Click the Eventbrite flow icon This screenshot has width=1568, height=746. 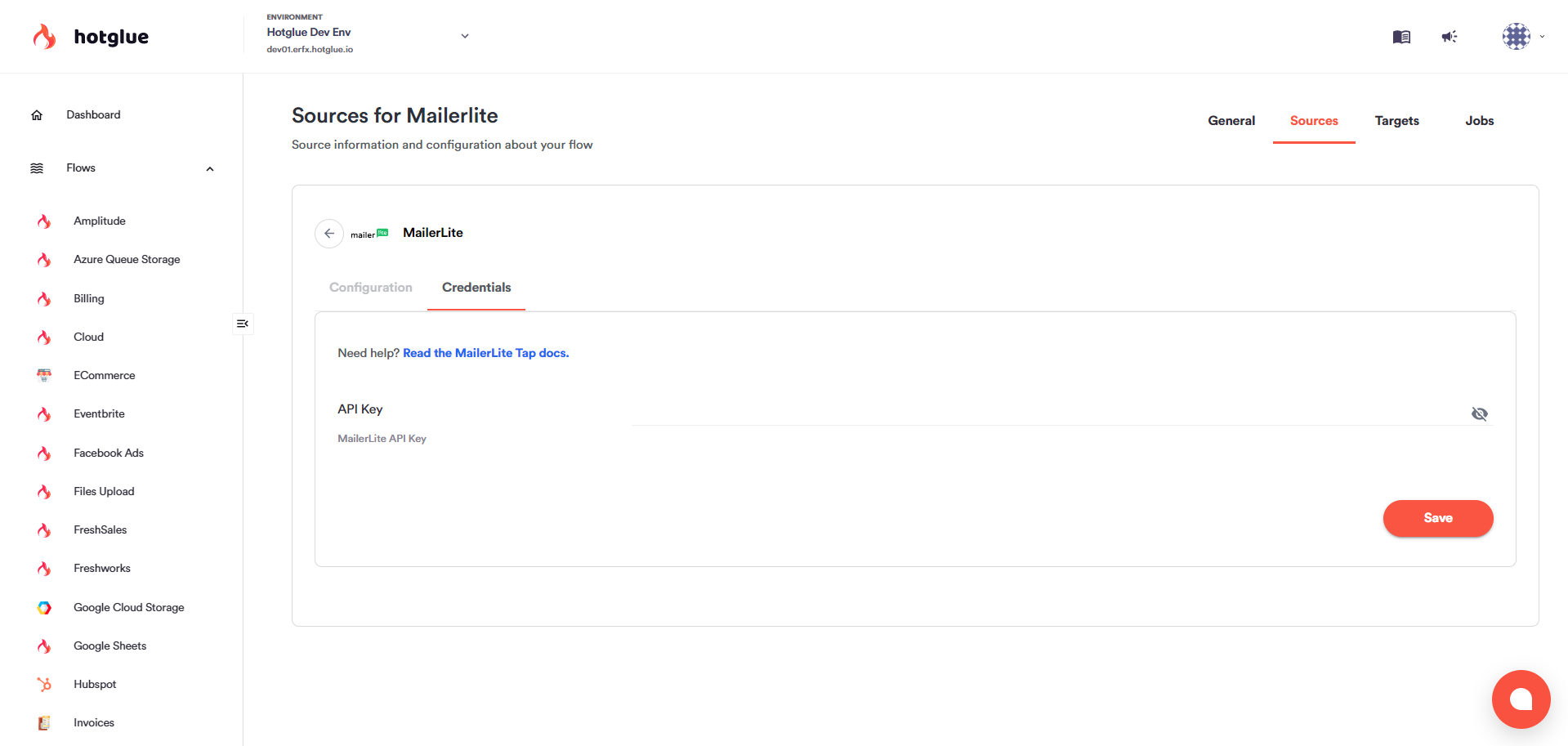(44, 414)
